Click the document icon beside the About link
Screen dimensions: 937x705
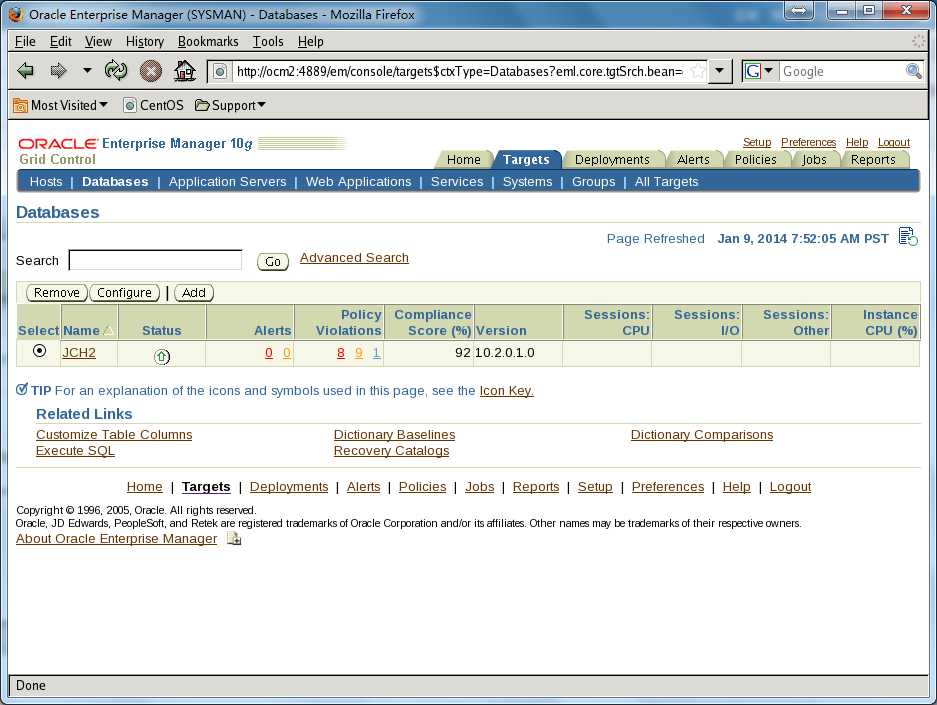[x=234, y=538]
